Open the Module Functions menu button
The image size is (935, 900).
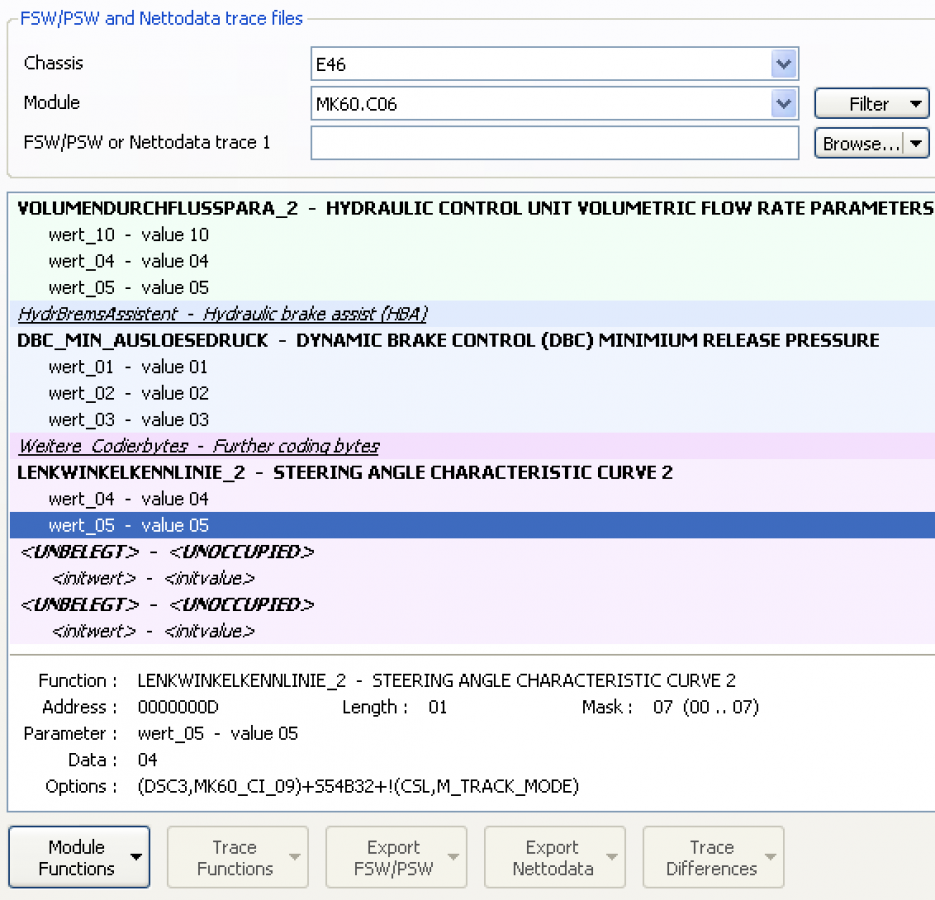(x=79, y=858)
